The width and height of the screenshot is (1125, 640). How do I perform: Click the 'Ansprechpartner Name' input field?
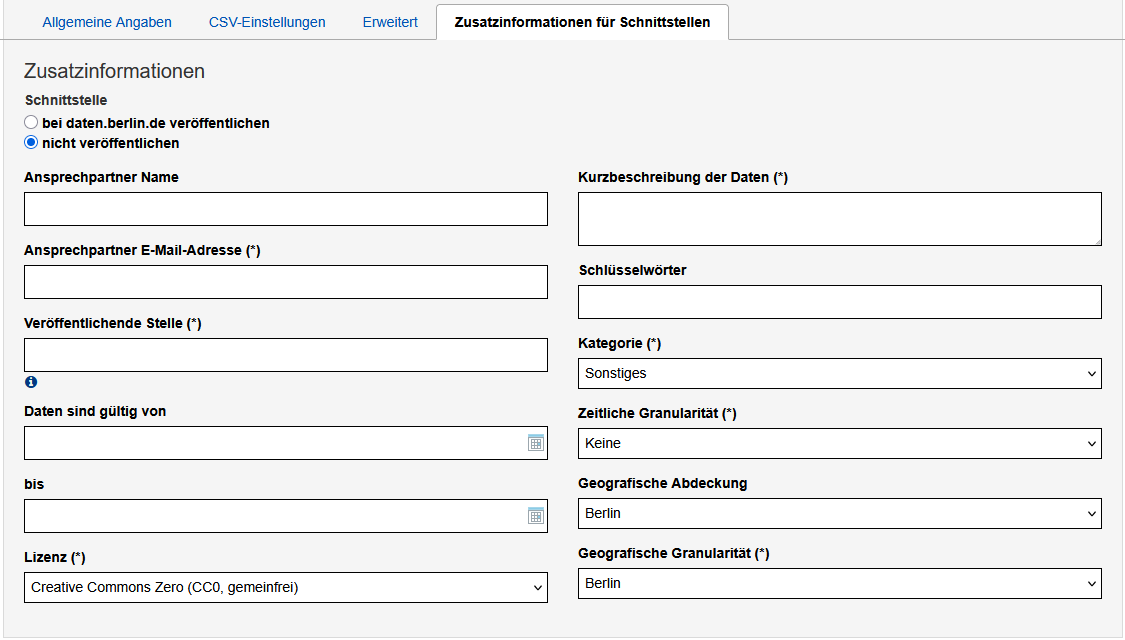tap(285, 209)
